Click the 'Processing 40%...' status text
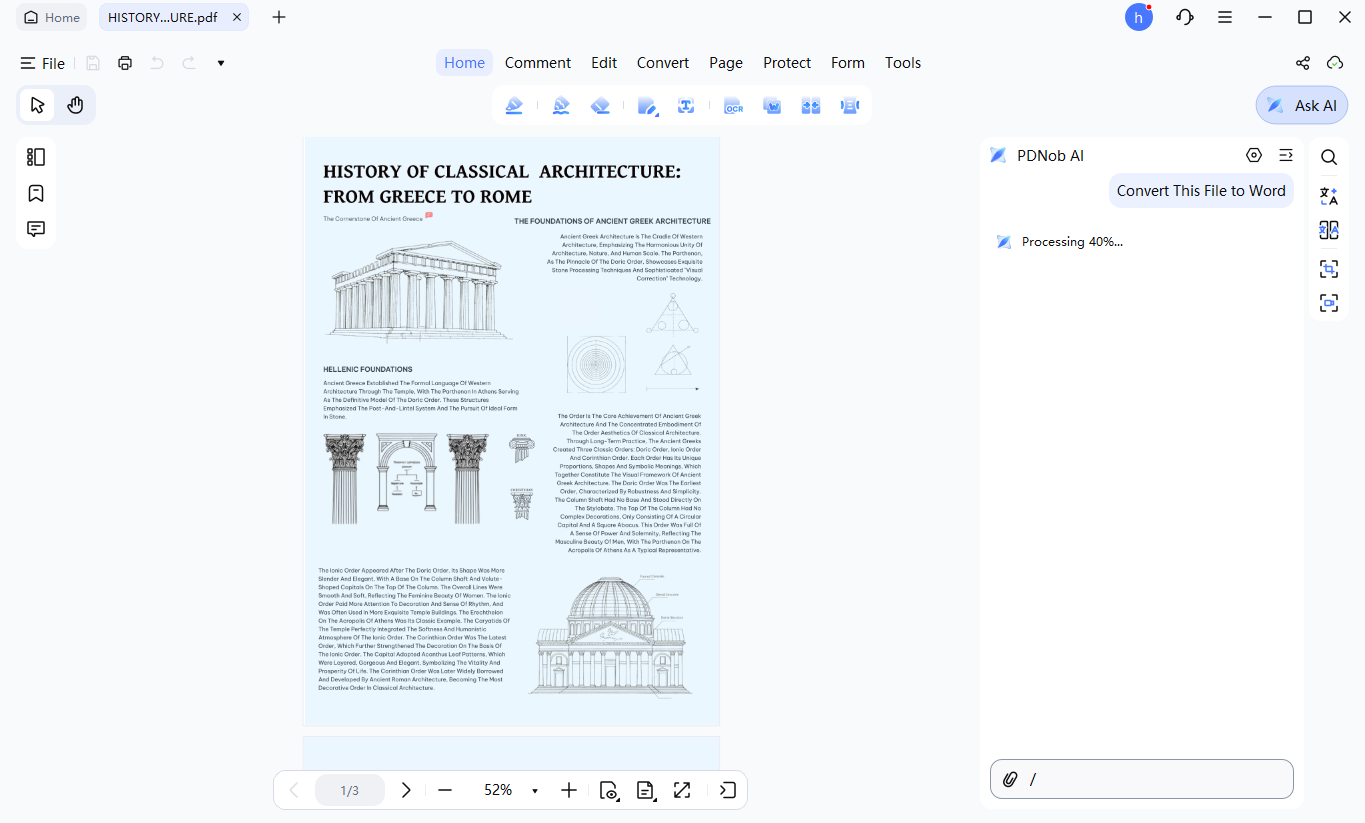1365x823 pixels. [1072, 242]
